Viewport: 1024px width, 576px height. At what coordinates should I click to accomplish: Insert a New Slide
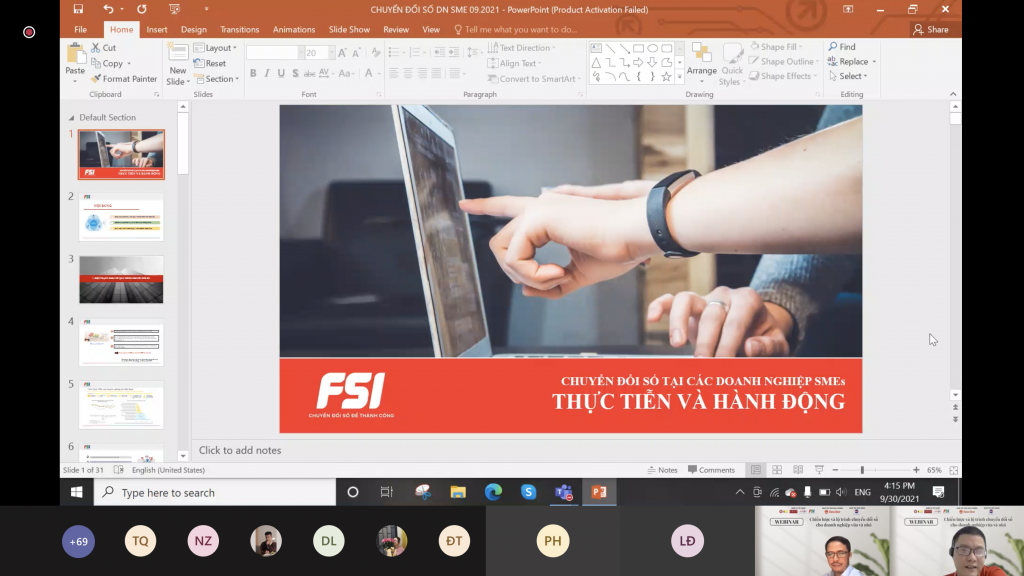pos(178,64)
